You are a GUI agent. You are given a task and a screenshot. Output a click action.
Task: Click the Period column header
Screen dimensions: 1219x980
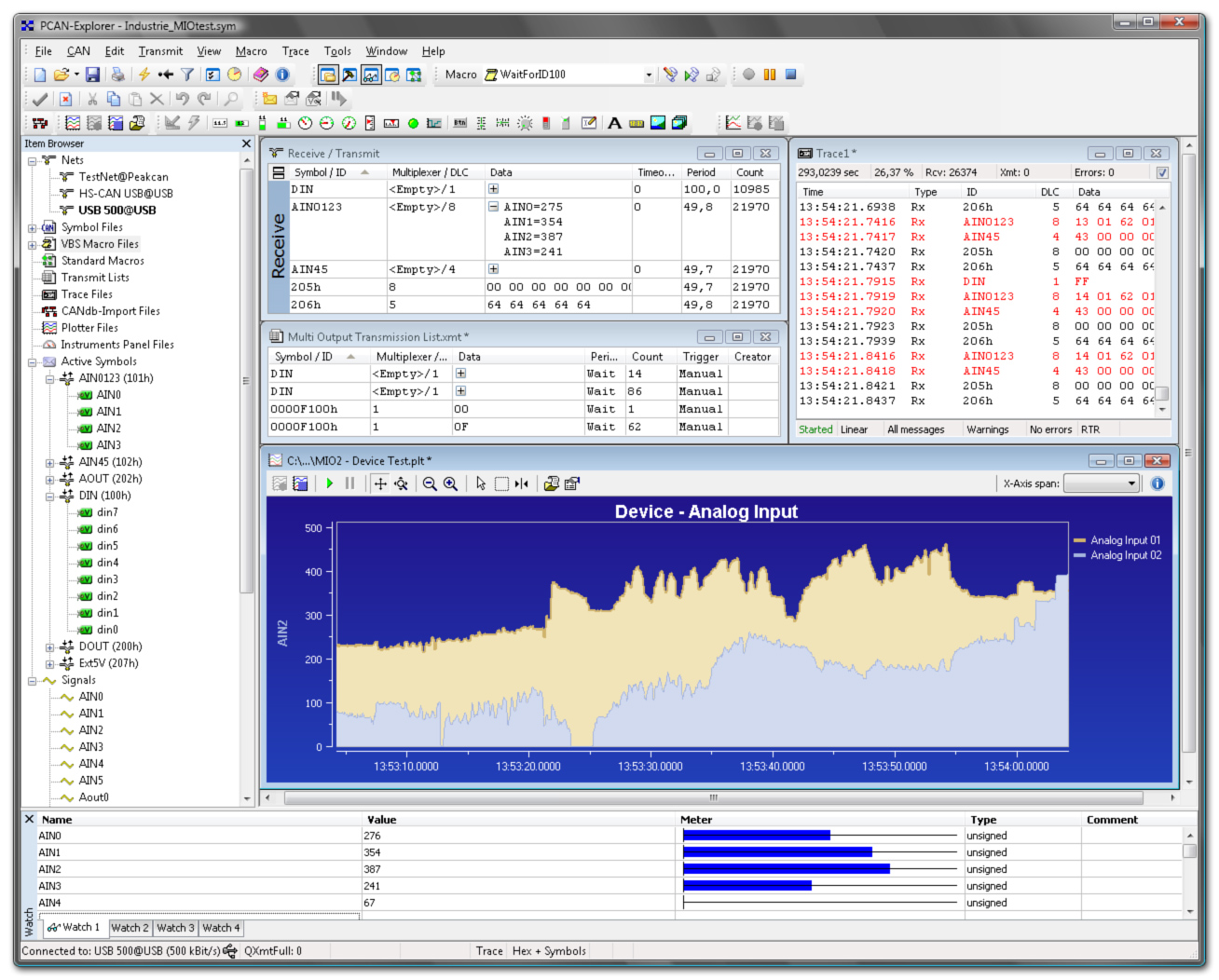tap(701, 172)
